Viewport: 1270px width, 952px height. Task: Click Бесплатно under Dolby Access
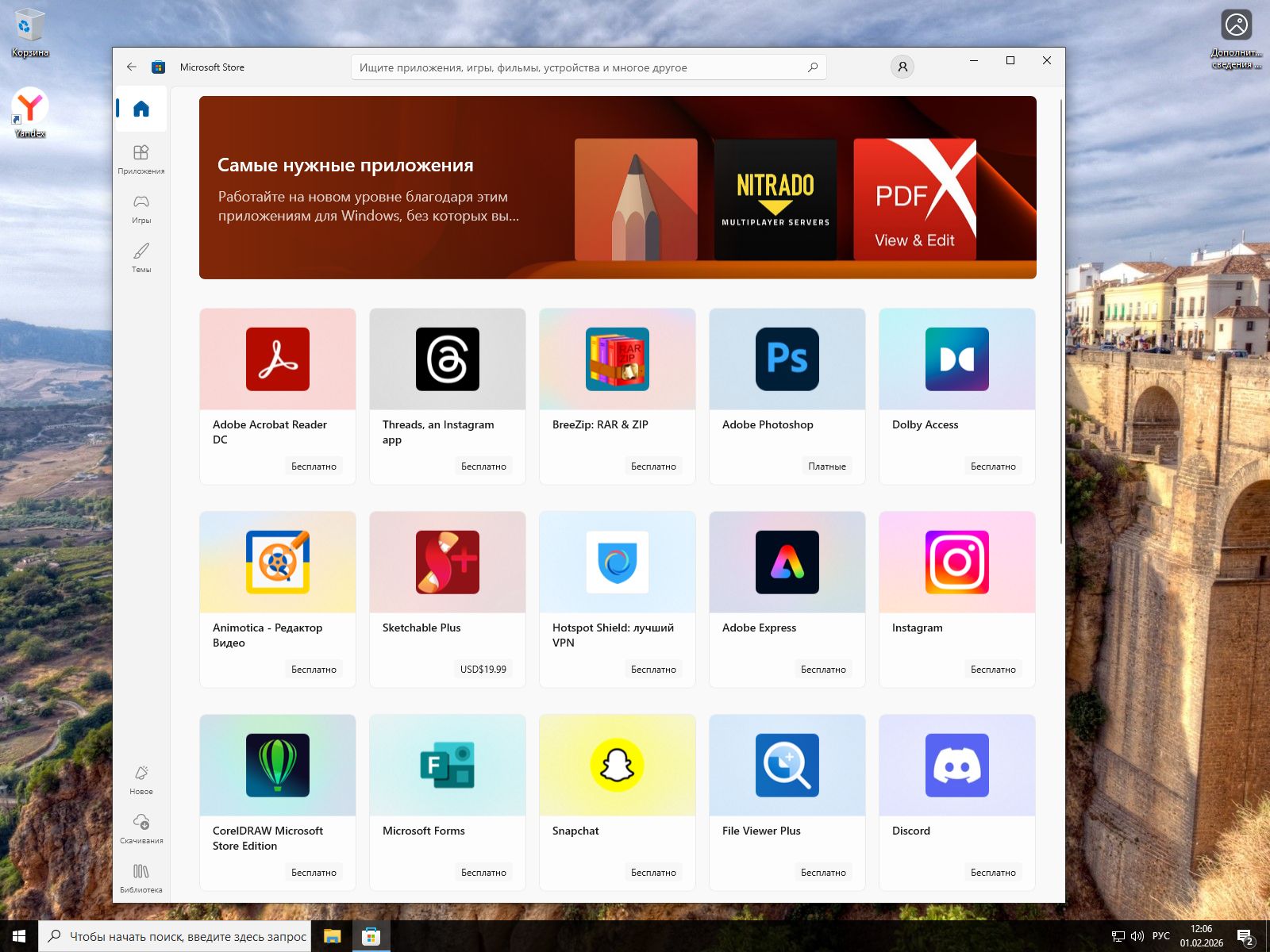pyautogui.click(x=992, y=466)
